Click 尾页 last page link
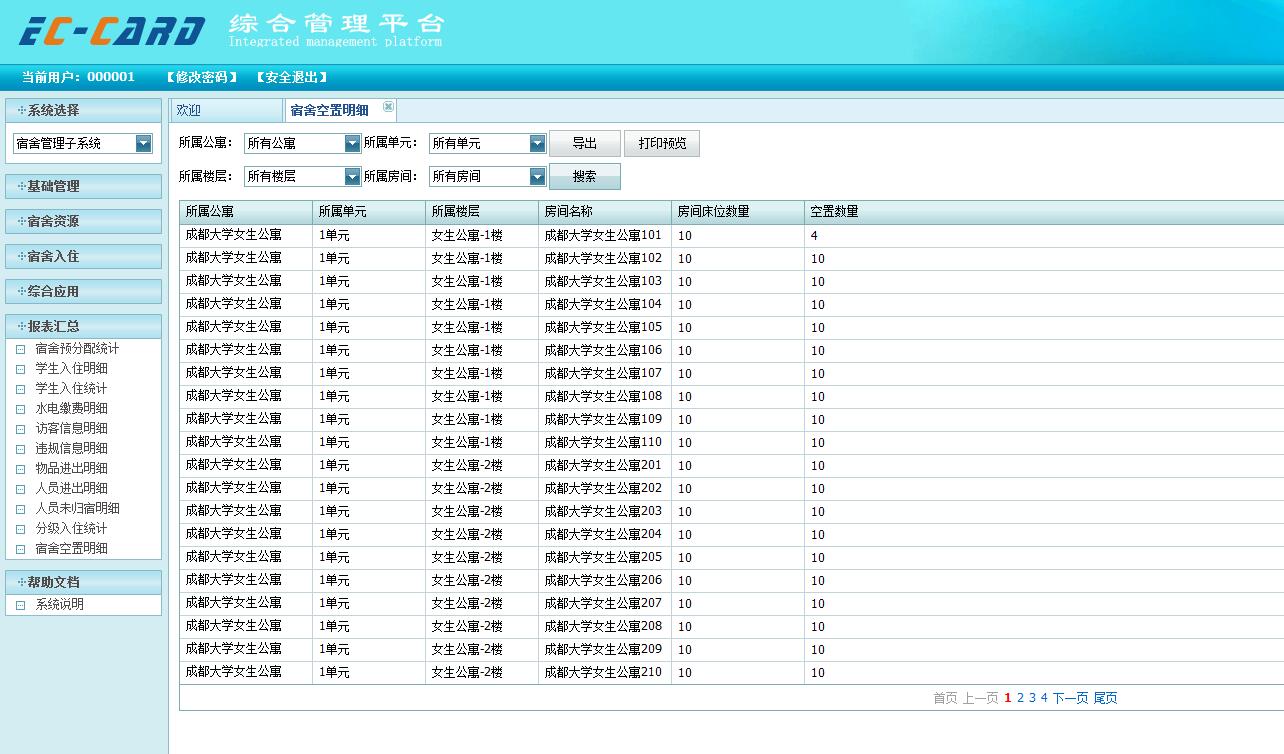This screenshot has width=1284, height=754. click(1105, 698)
